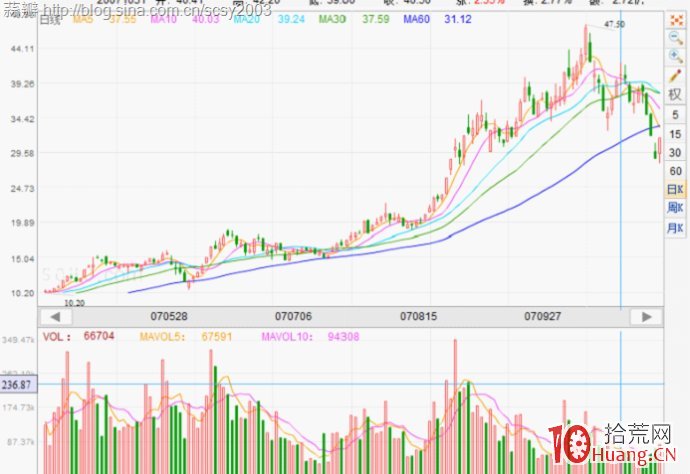Screen dimensions: 690x474
Task: Toggle the 权 price adjustment button
Action: tap(675, 95)
